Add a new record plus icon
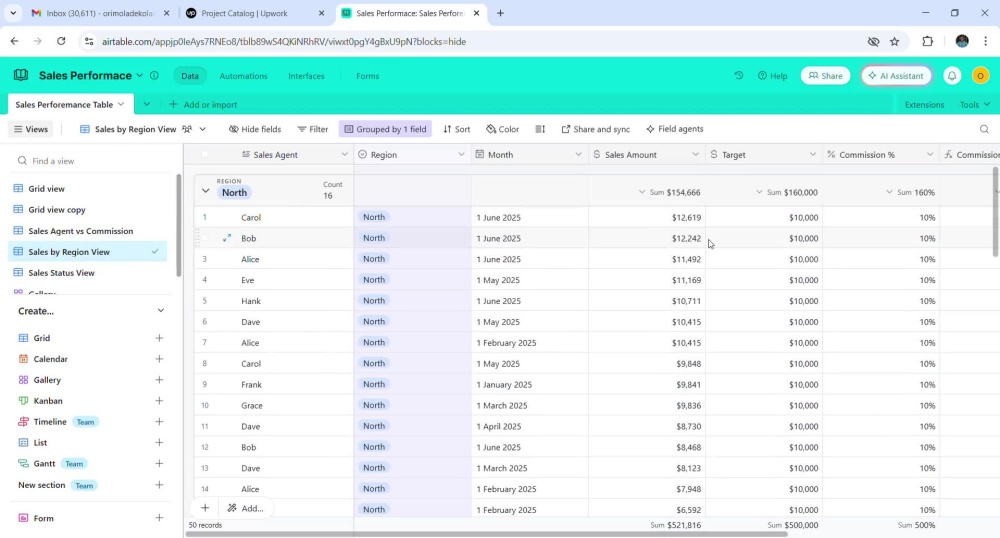The height and width of the screenshot is (538, 1000). (x=205, y=508)
